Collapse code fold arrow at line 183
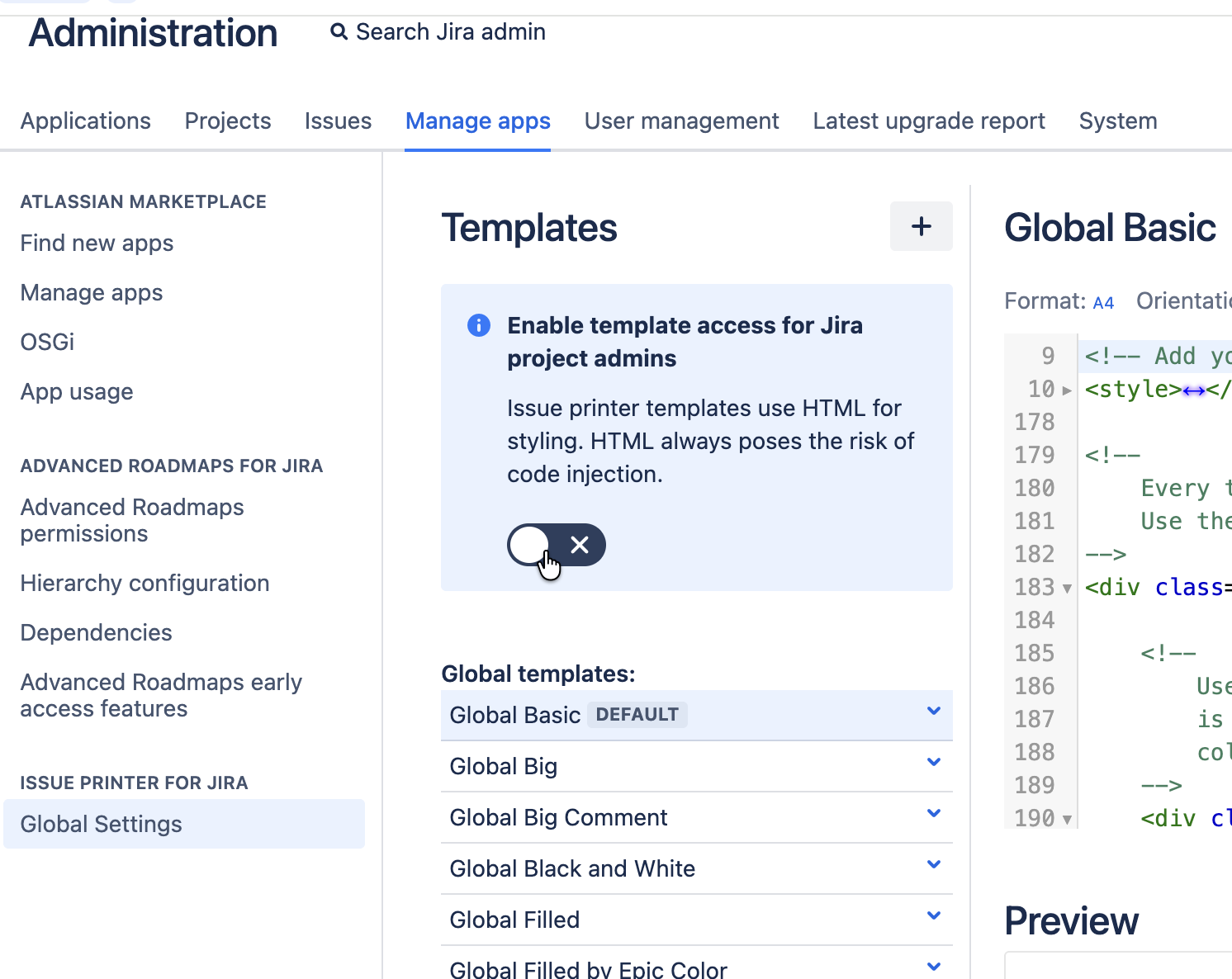Image resolution: width=1232 pixels, height=979 pixels. click(1067, 588)
